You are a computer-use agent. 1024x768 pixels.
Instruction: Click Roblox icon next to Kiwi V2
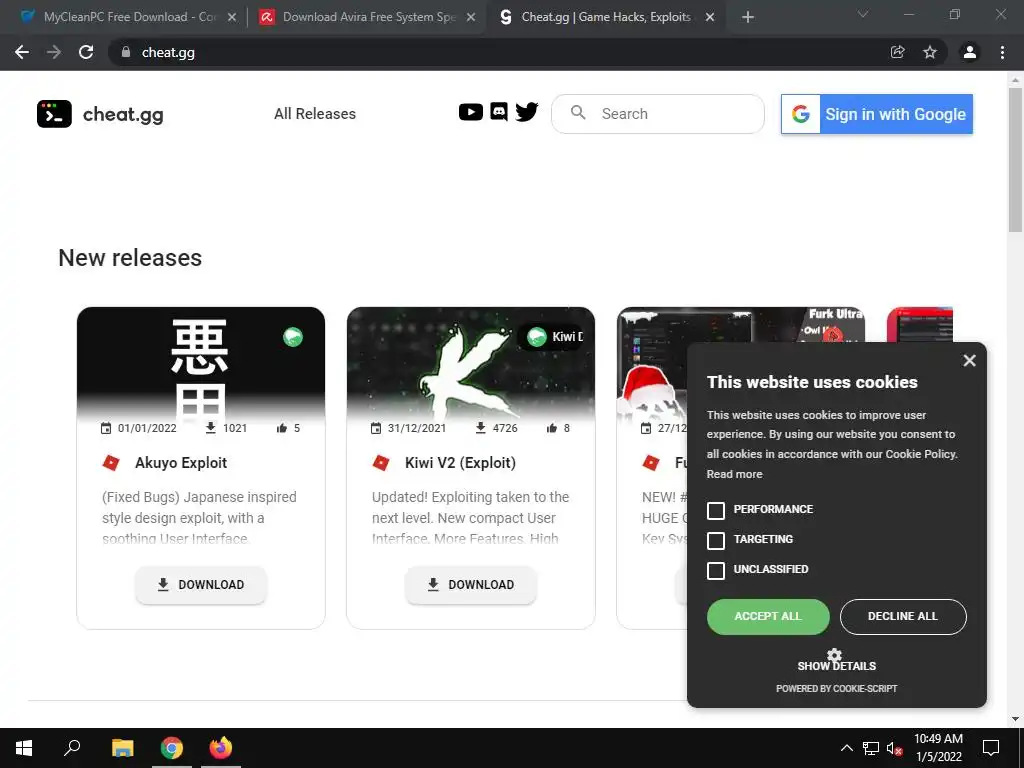tap(381, 463)
